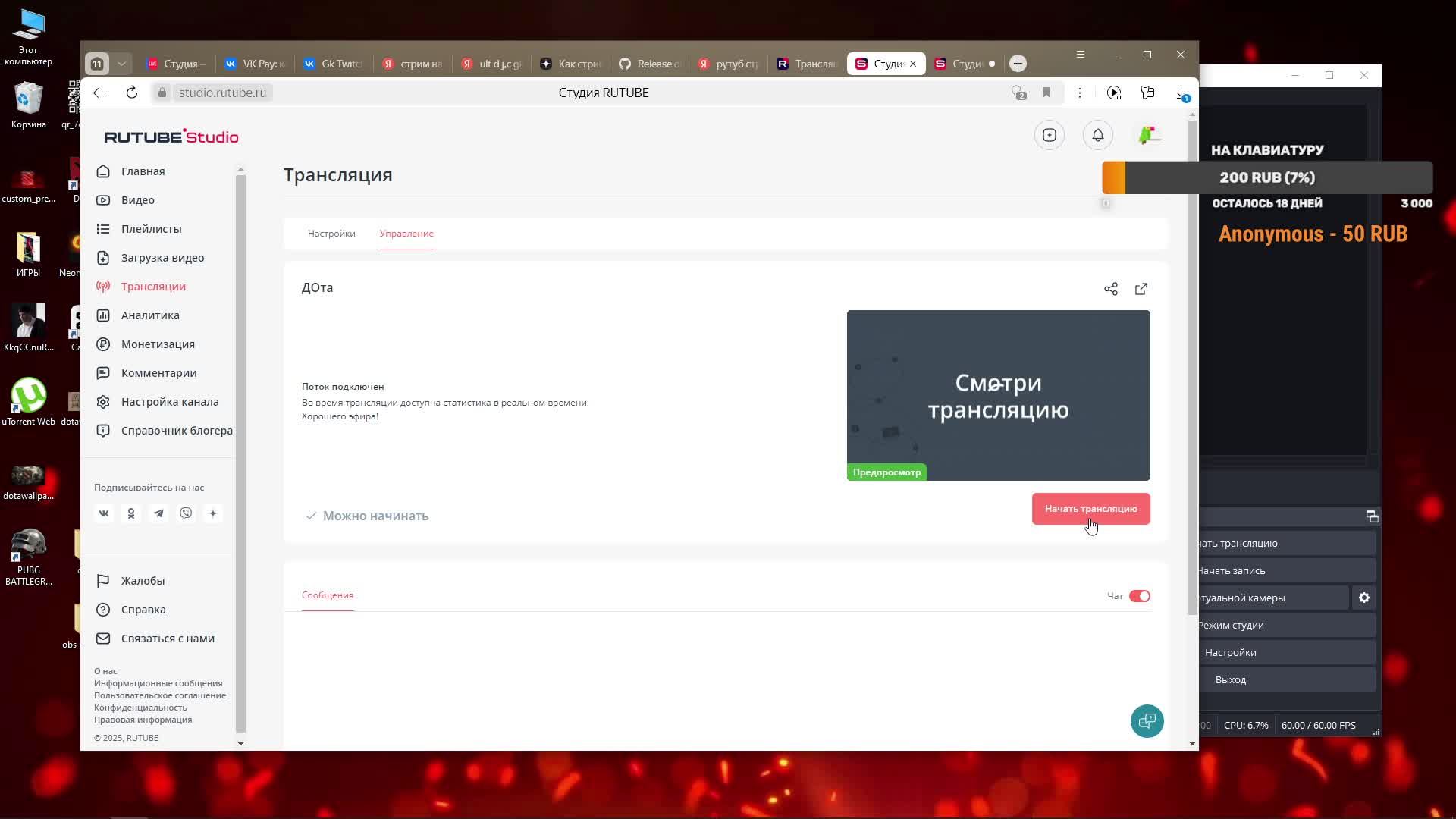Open the browser downloads icon
The image size is (1456, 819).
tap(1181, 93)
